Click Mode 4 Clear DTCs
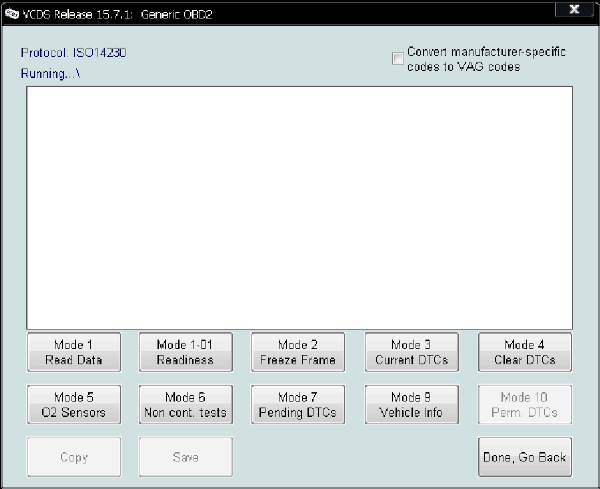Viewport: 600px width, 489px height. click(x=525, y=352)
